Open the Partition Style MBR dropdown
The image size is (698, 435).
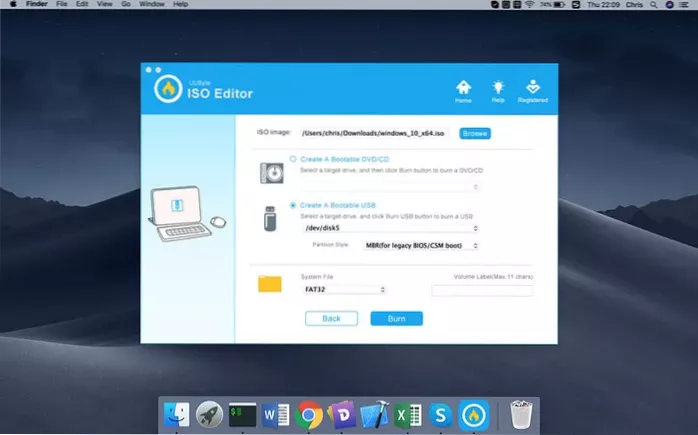pyautogui.click(x=420, y=245)
